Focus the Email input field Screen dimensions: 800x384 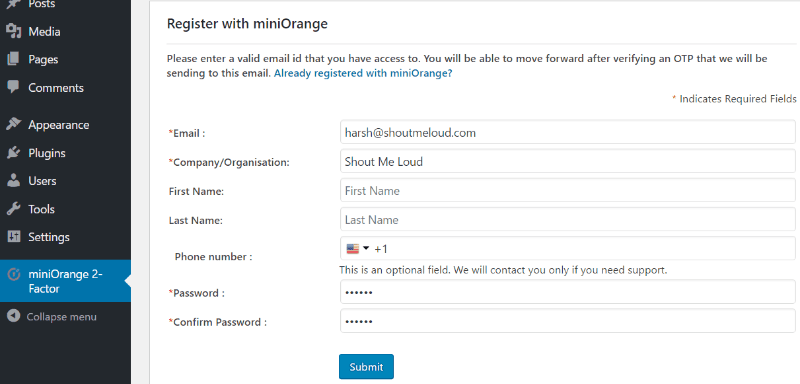pyautogui.click(x=568, y=133)
